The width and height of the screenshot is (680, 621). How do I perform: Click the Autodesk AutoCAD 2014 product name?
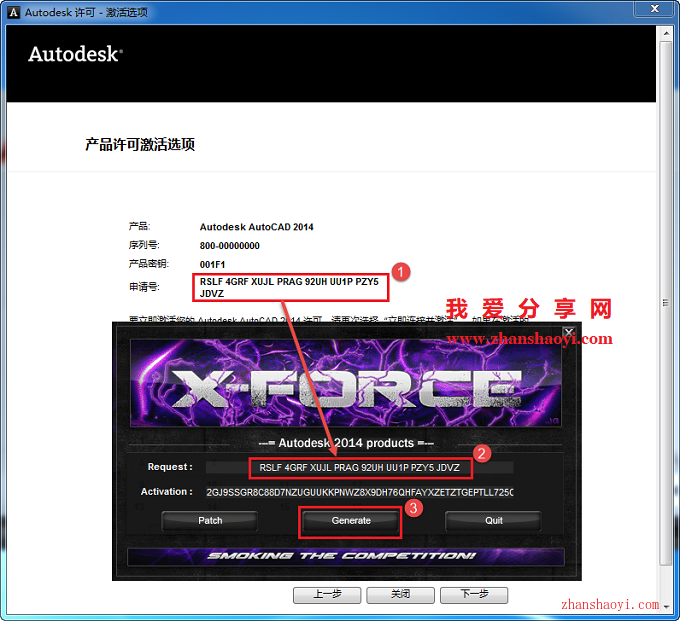point(256,227)
